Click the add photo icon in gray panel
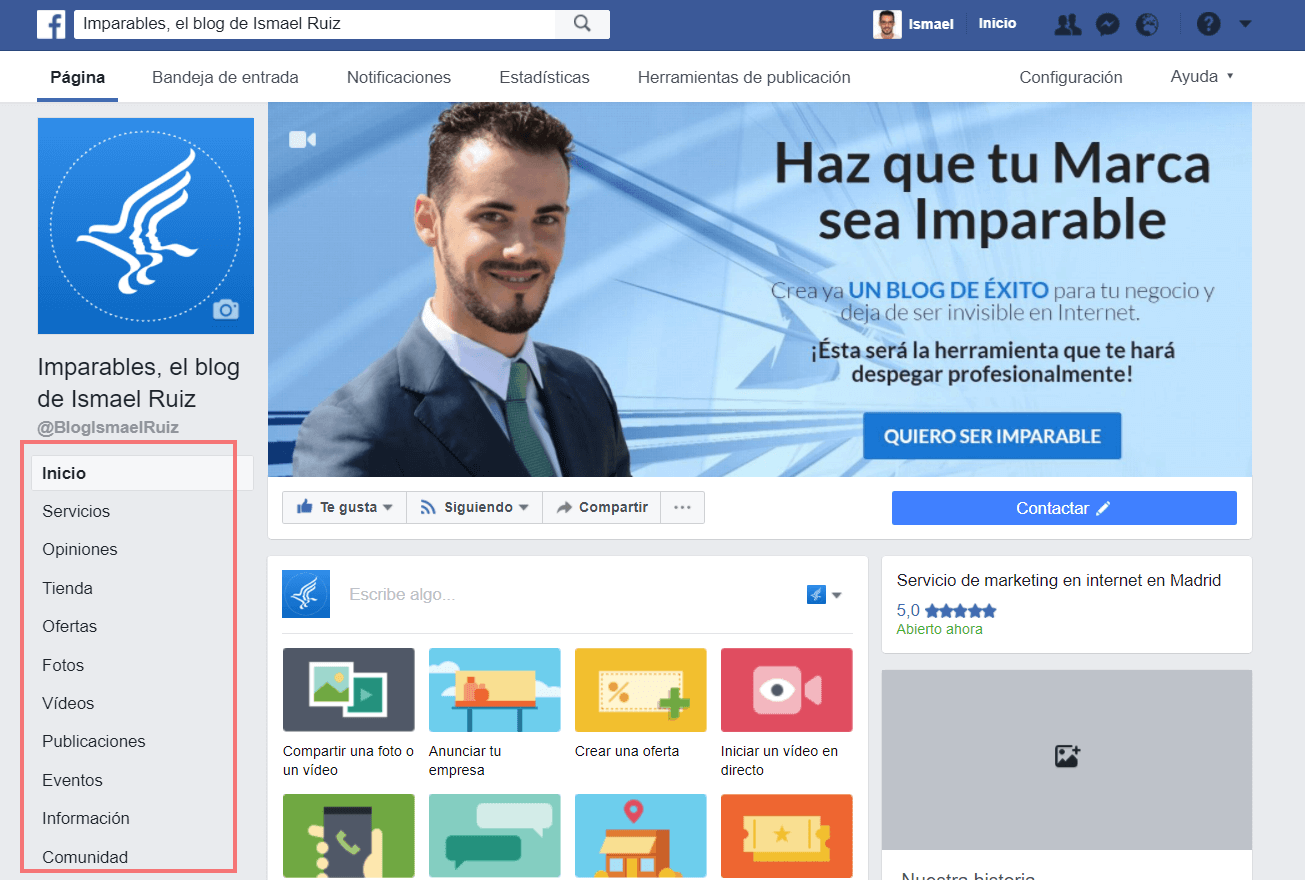This screenshot has height=880, width=1305. (x=1067, y=756)
